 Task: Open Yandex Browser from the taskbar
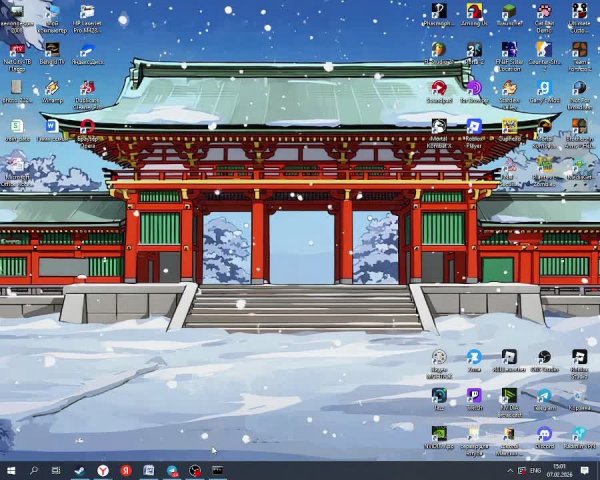[103, 470]
